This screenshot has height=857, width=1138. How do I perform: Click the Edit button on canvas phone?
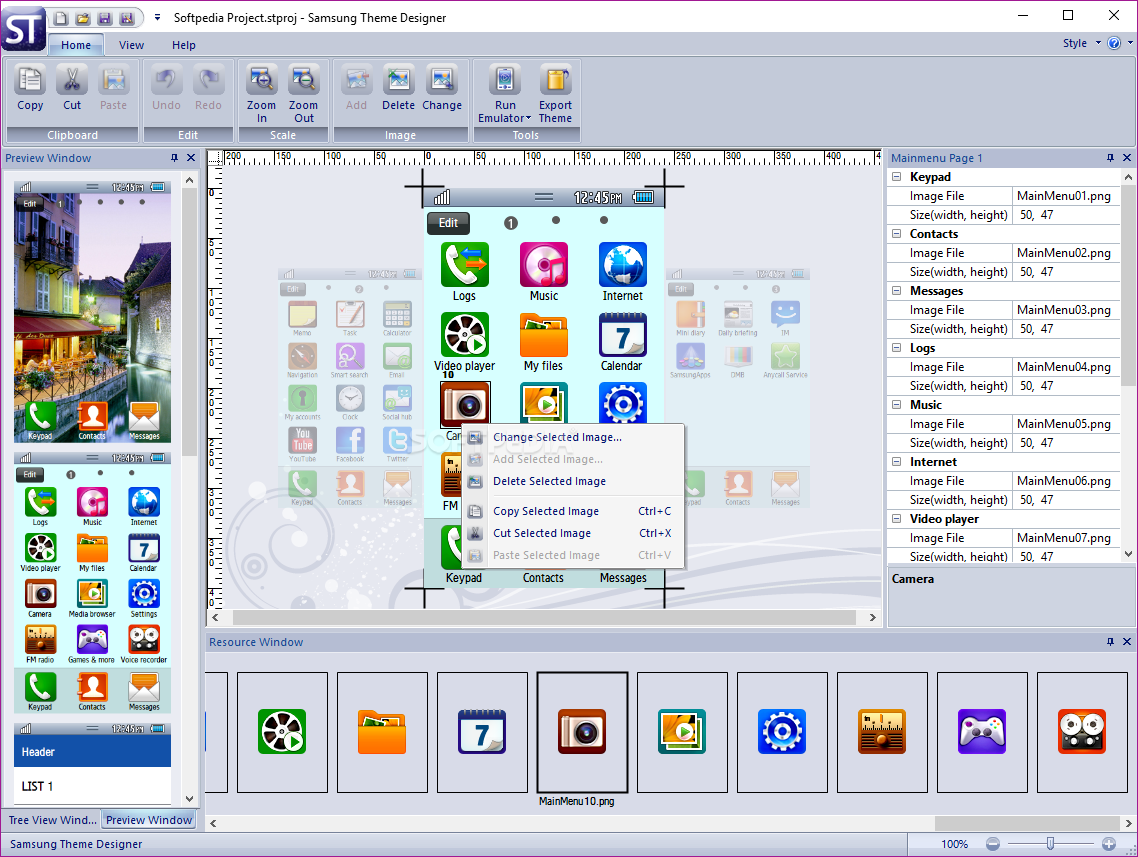pyautogui.click(x=449, y=223)
